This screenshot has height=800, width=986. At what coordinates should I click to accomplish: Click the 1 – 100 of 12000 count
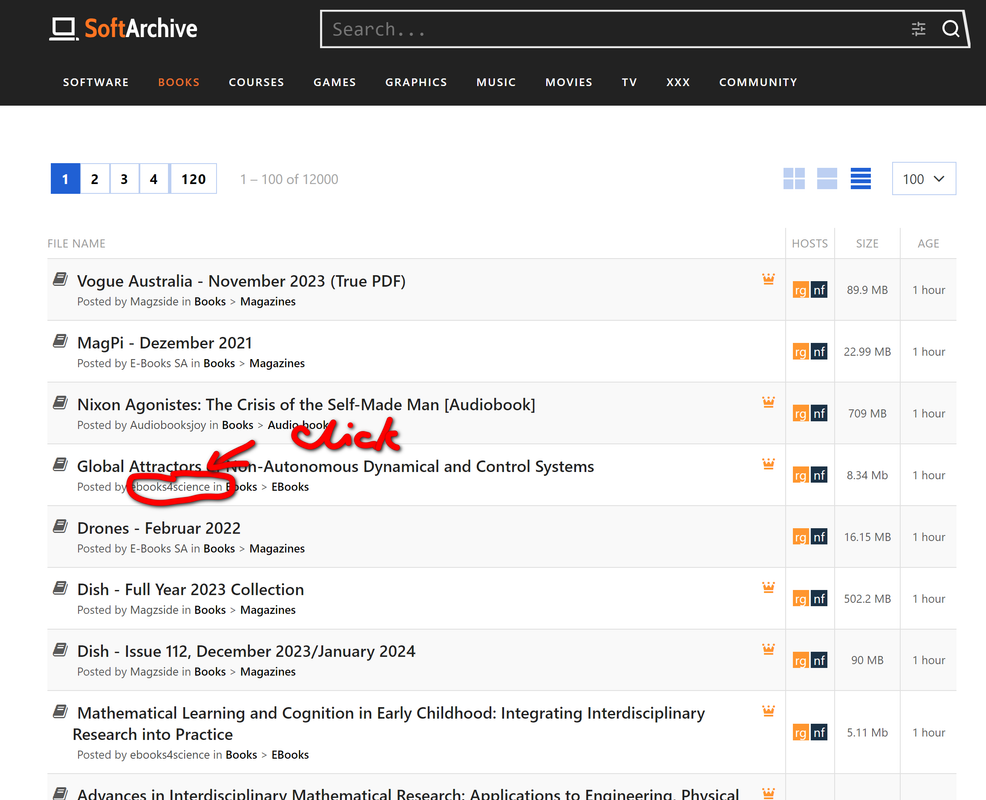(x=289, y=179)
